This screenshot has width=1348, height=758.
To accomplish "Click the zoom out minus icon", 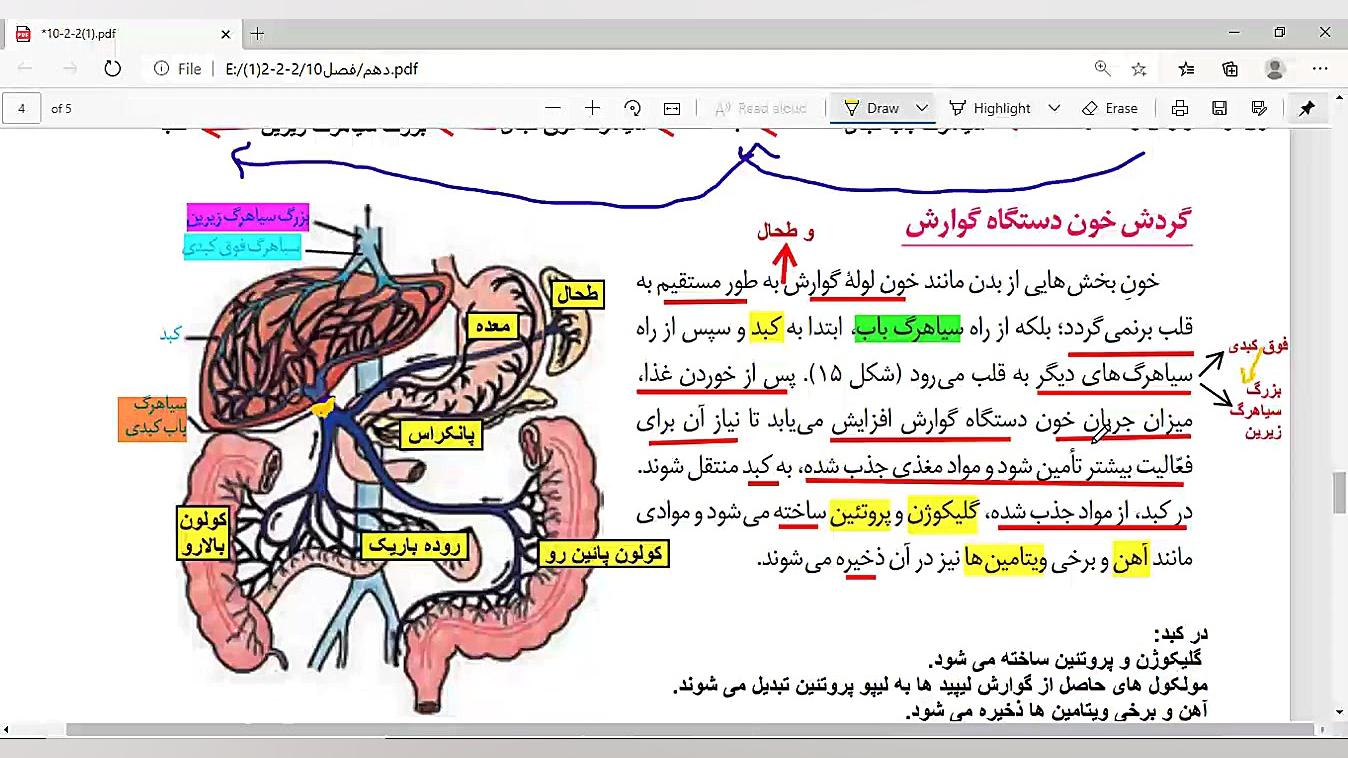I will [553, 108].
